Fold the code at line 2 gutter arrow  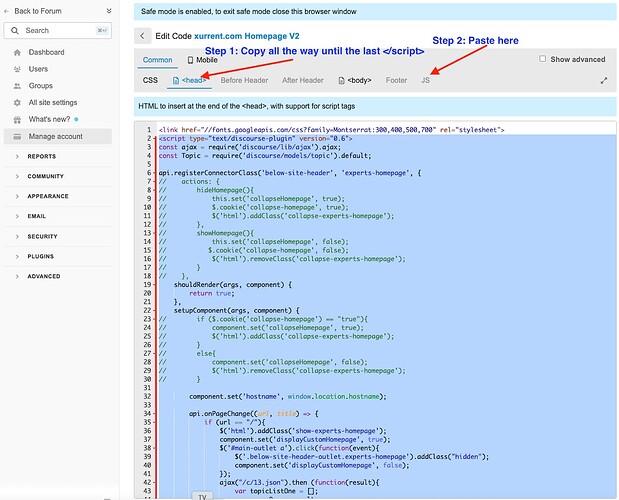click(154, 139)
